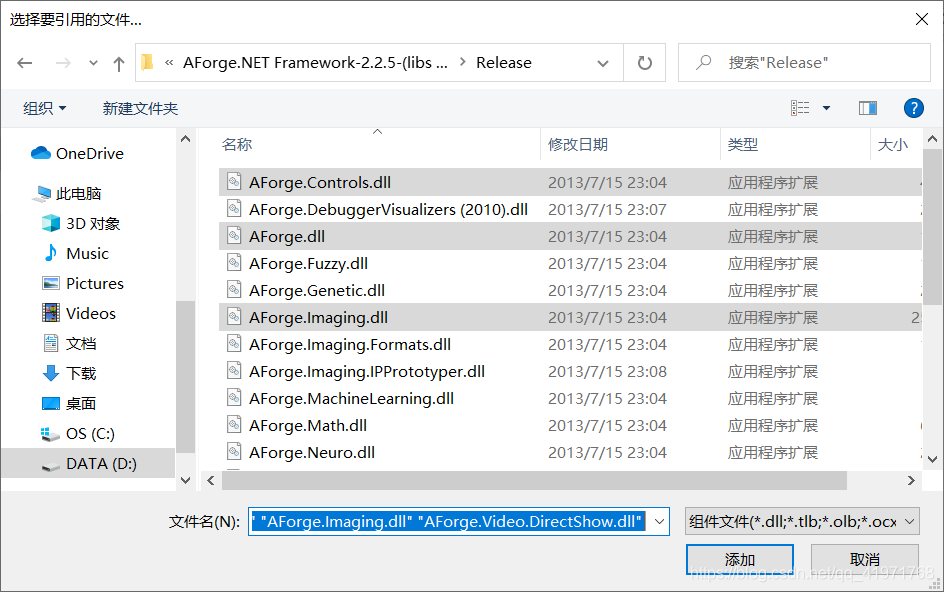The width and height of the screenshot is (944, 592).
Task: Select AForge.Genetic.dll file
Action: coord(570,290)
